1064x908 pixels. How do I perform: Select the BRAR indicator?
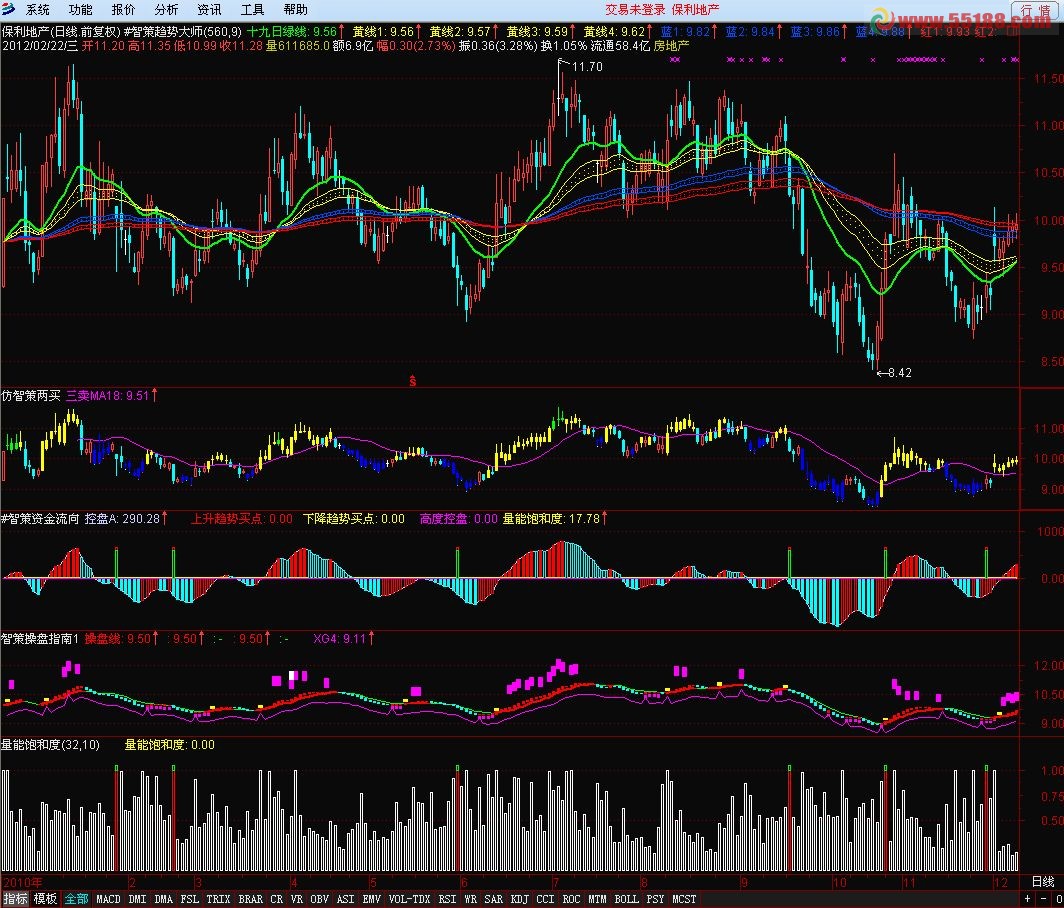point(250,898)
